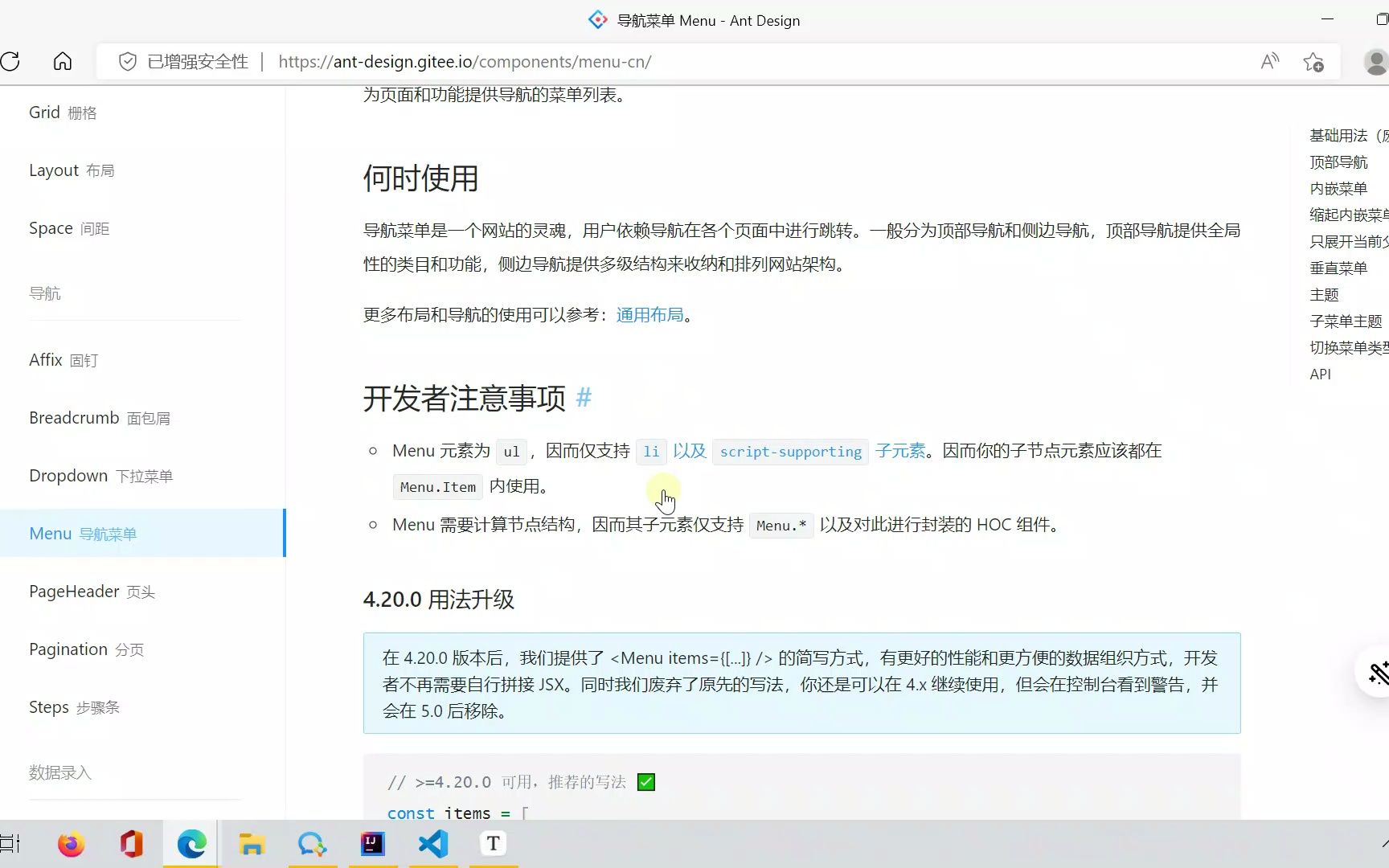Jump to 基础用法 in page anchor list
1389x868 pixels.
tap(1349, 136)
